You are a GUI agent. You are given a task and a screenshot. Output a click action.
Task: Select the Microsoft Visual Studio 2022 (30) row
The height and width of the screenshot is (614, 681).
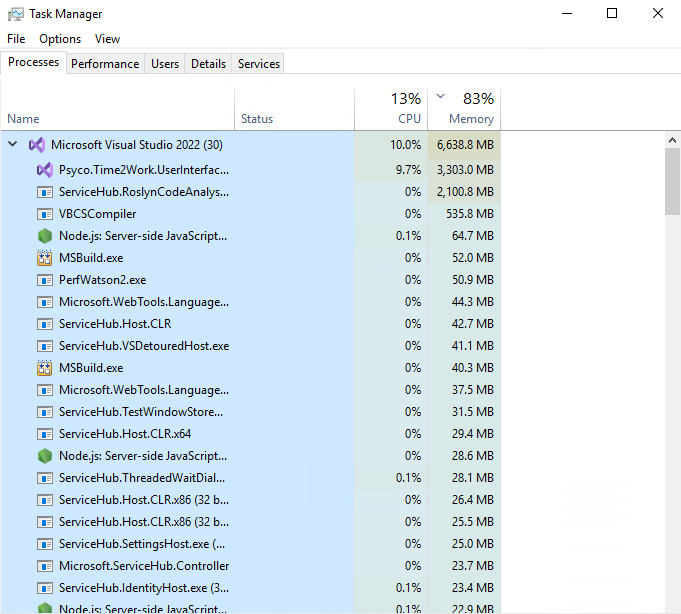251,145
